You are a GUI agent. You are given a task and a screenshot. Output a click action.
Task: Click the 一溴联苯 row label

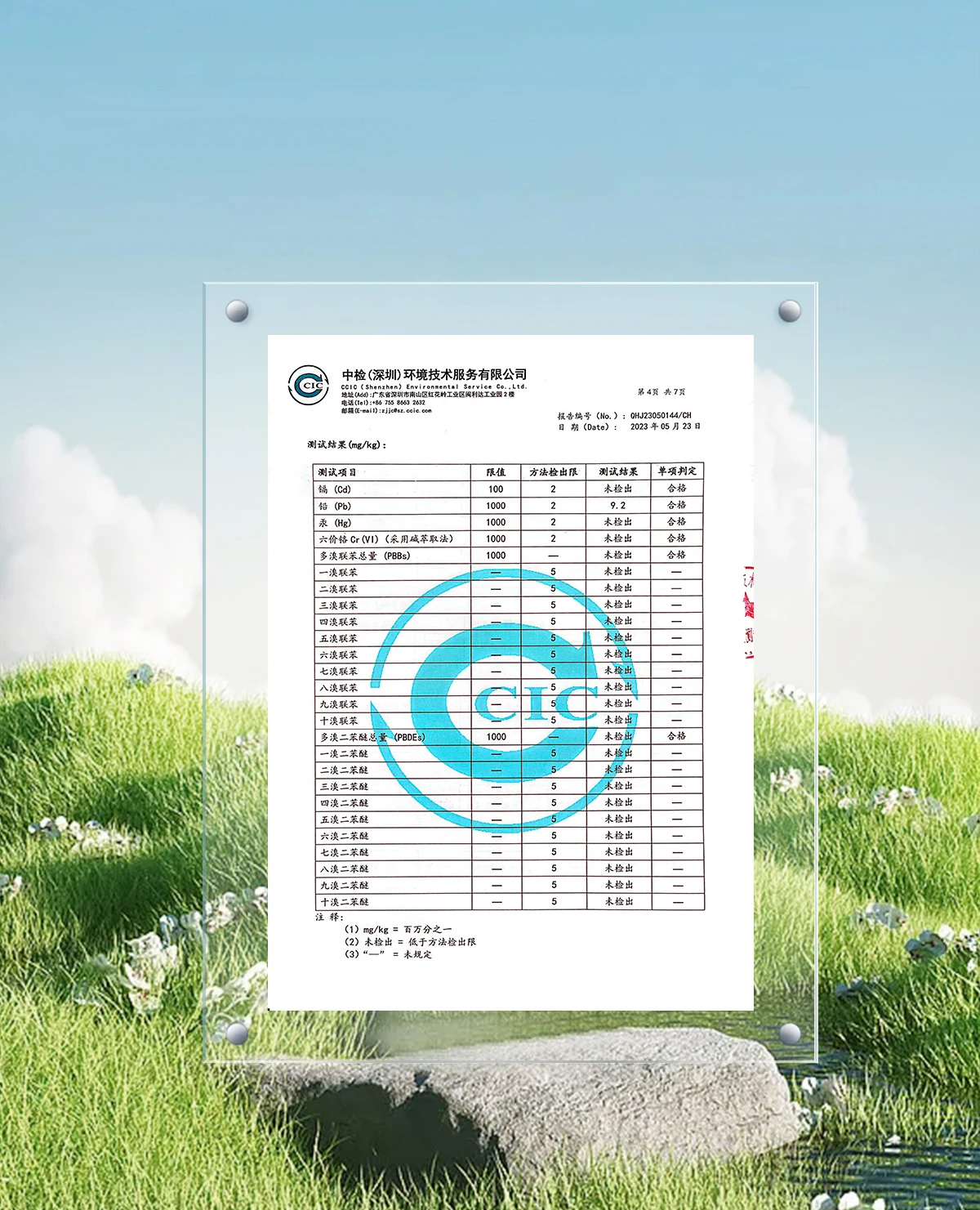(x=338, y=572)
